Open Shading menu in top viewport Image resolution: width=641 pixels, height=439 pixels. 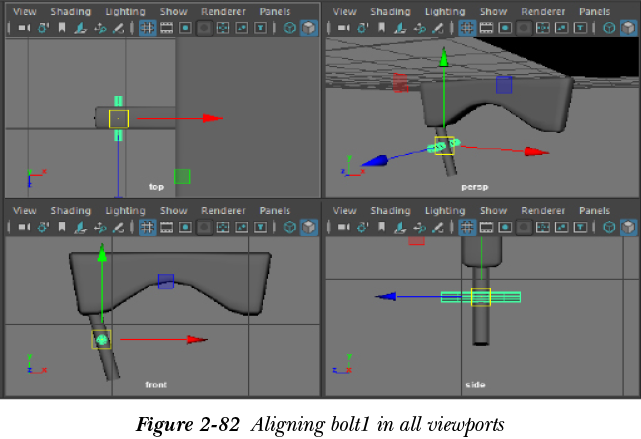click(70, 12)
